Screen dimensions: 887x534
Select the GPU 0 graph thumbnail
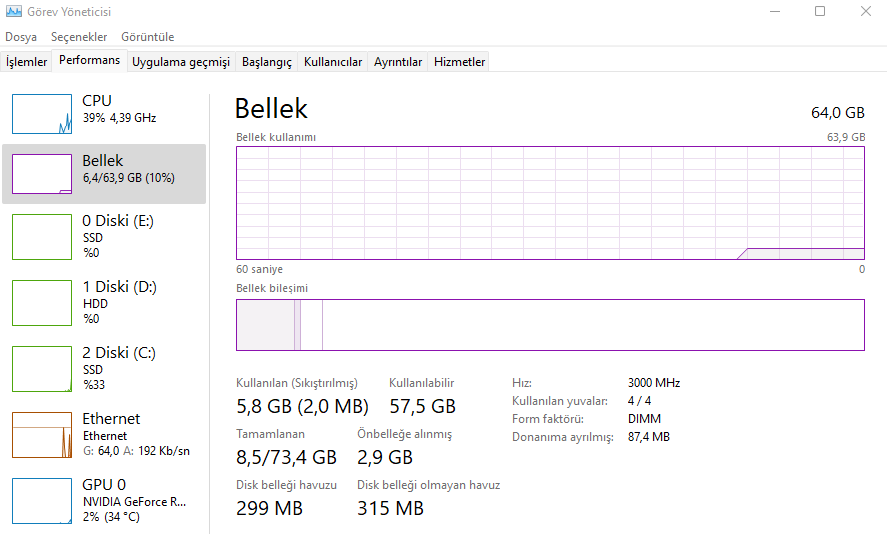pyautogui.click(x=42, y=500)
